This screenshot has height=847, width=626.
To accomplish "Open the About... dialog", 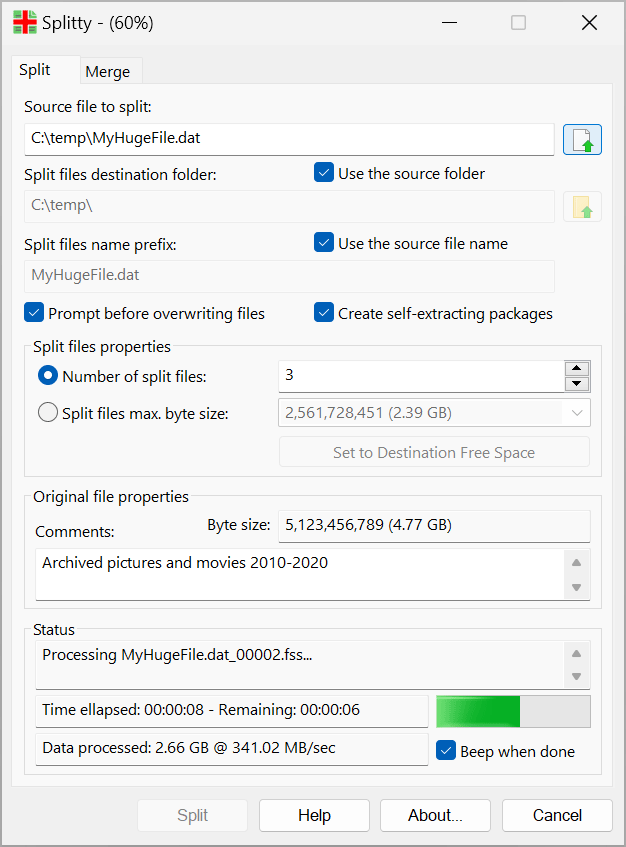I will (x=435, y=815).
